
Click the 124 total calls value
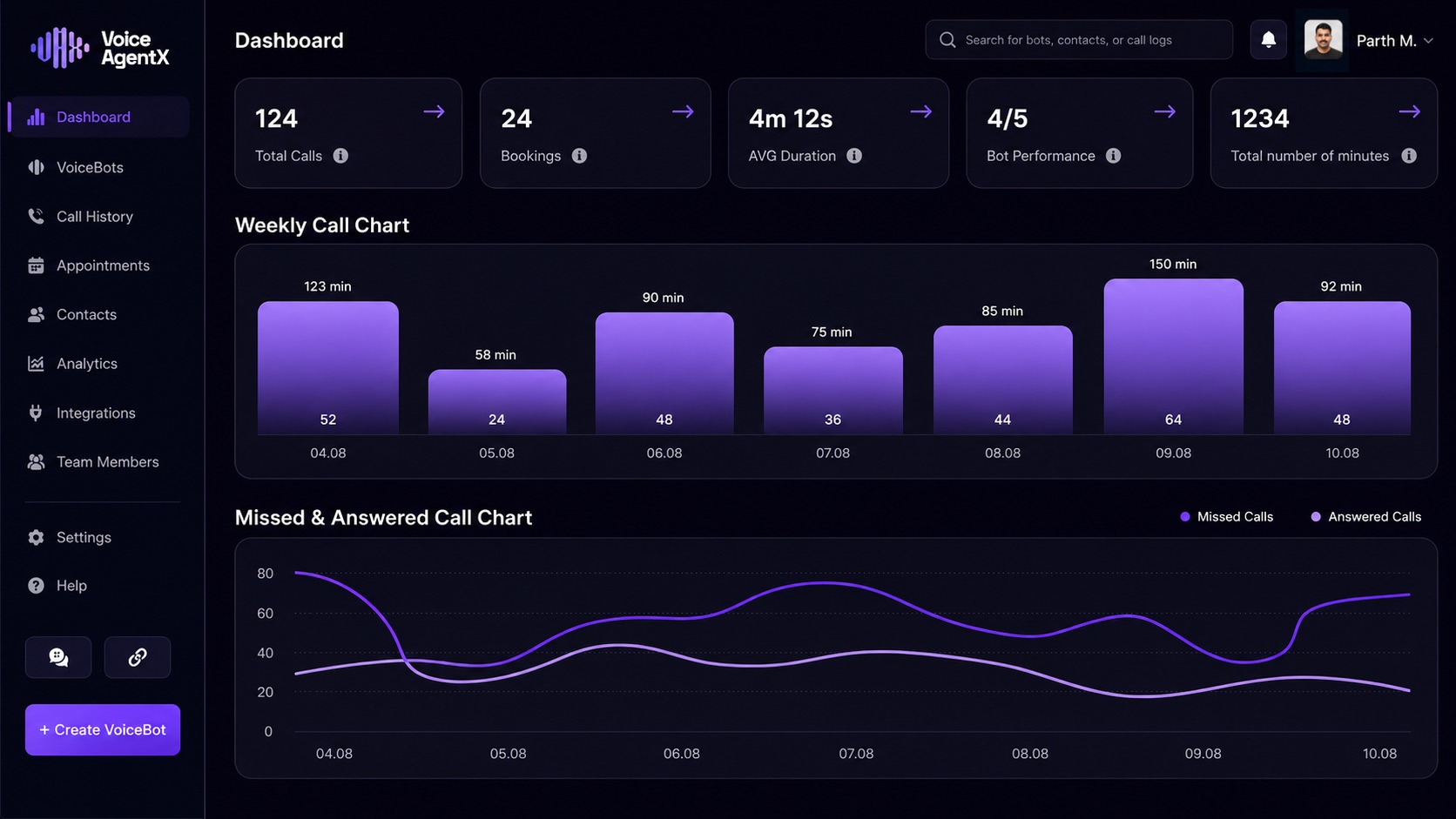[276, 118]
